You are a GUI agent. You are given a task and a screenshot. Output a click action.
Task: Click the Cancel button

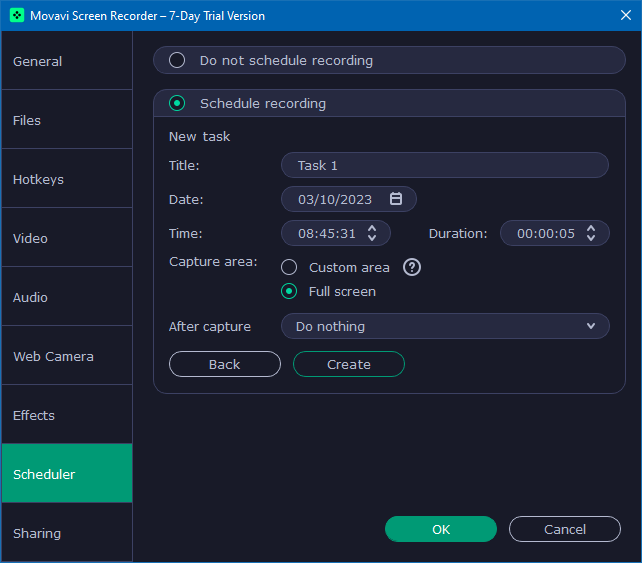pyautogui.click(x=565, y=529)
